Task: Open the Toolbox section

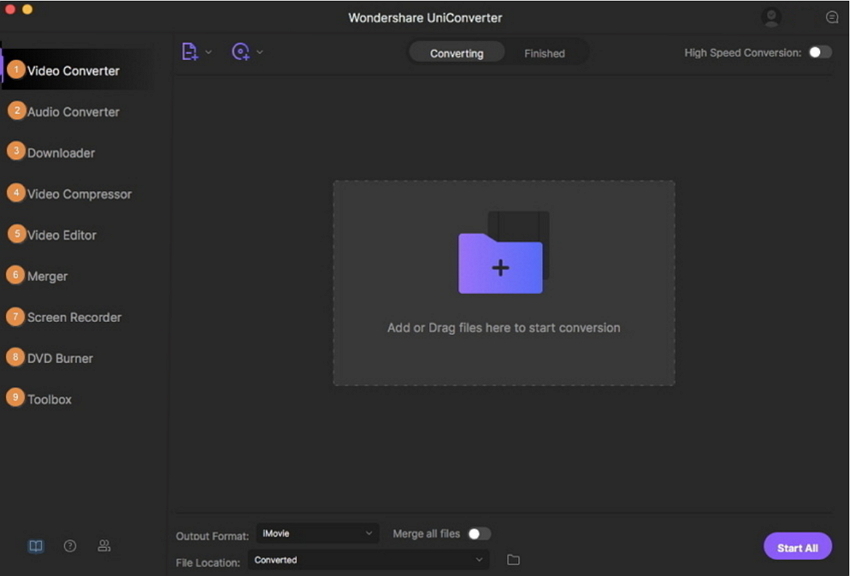Action: pos(49,399)
